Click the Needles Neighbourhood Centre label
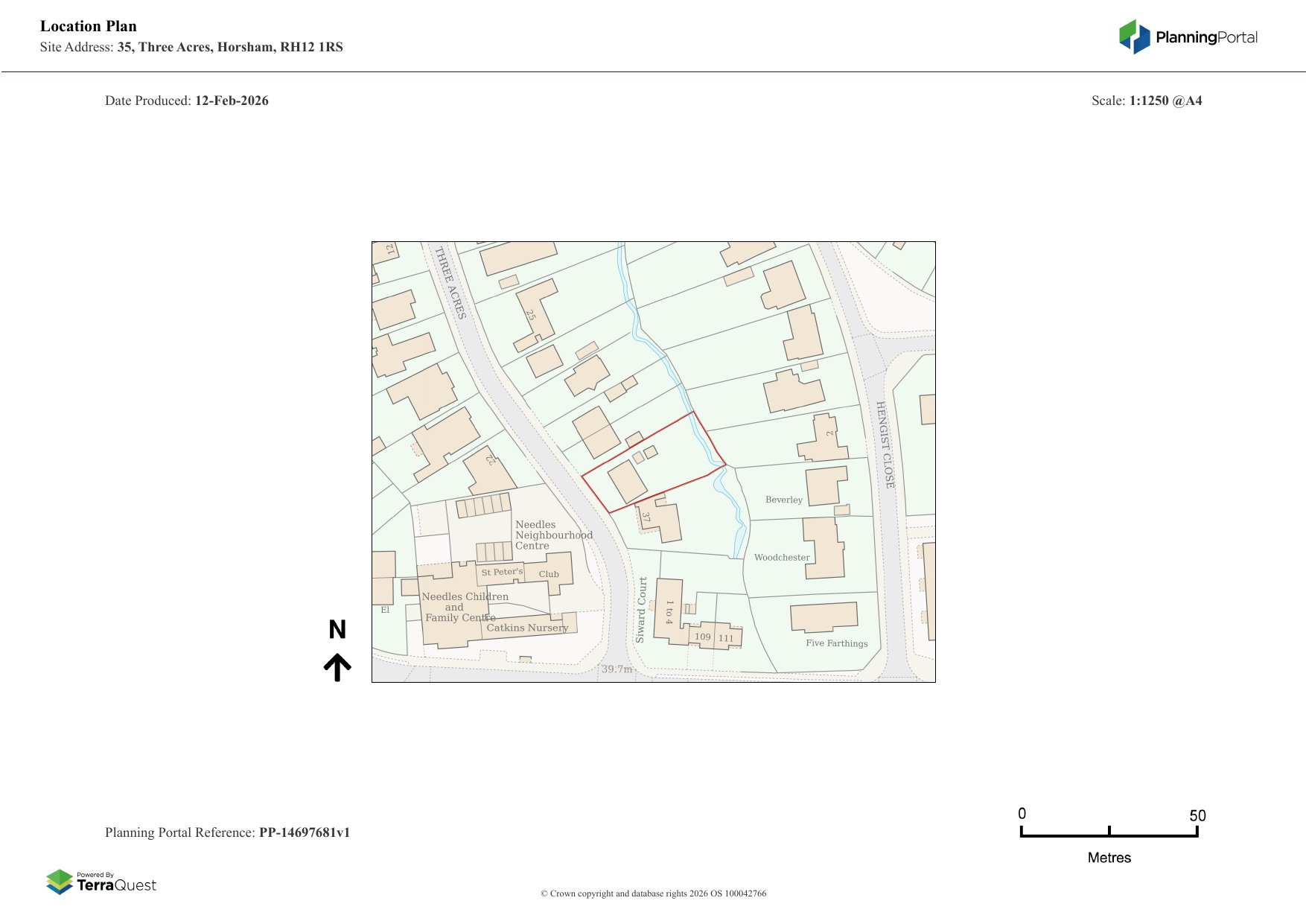This screenshot has width=1306, height=924. [553, 535]
